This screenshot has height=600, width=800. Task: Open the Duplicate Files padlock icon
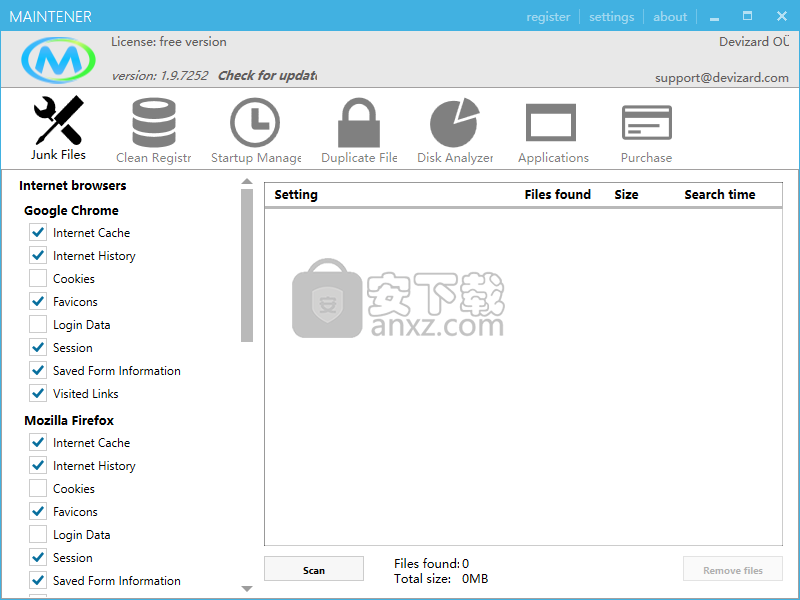point(358,124)
